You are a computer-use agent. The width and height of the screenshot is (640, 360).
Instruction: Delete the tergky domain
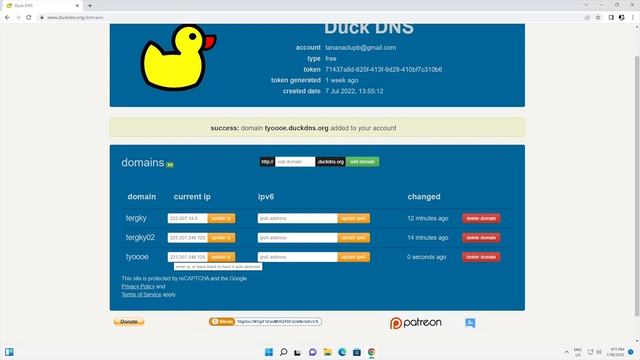tap(481, 218)
